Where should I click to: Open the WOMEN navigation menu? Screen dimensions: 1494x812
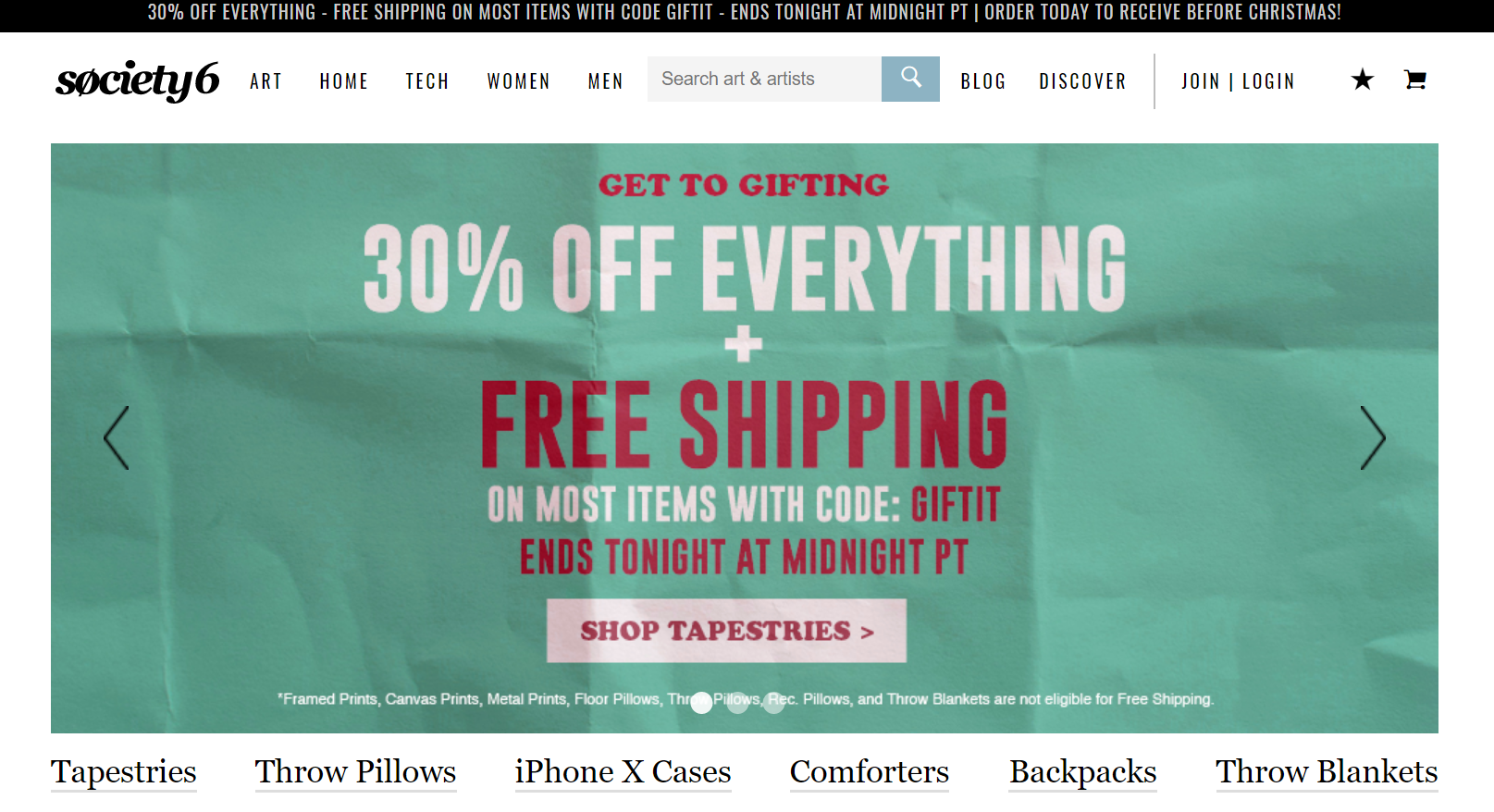pos(519,81)
